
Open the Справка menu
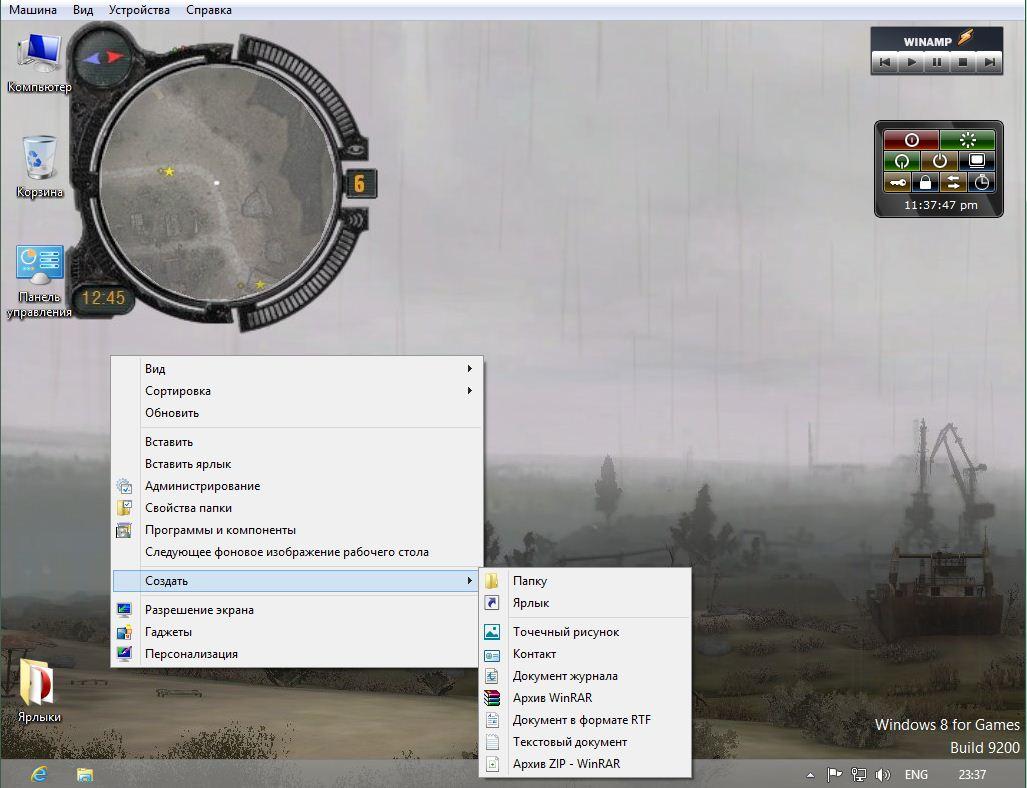pos(208,10)
